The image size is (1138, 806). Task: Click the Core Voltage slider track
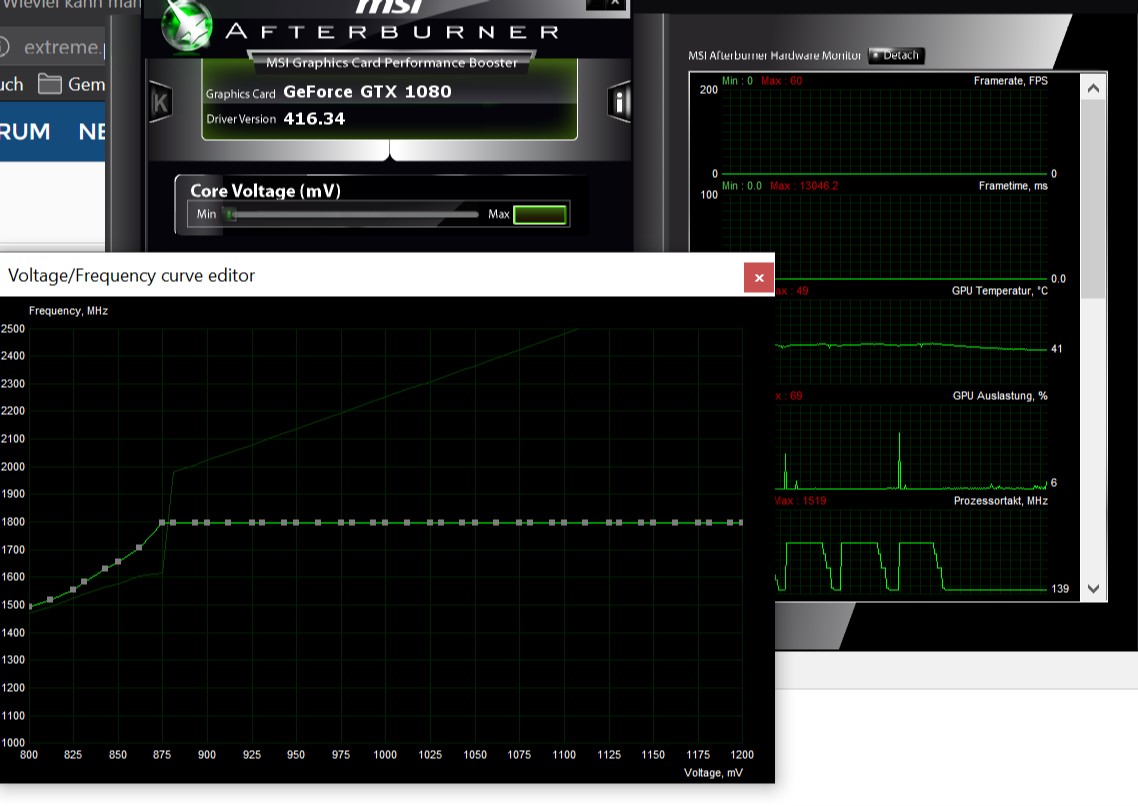point(351,214)
